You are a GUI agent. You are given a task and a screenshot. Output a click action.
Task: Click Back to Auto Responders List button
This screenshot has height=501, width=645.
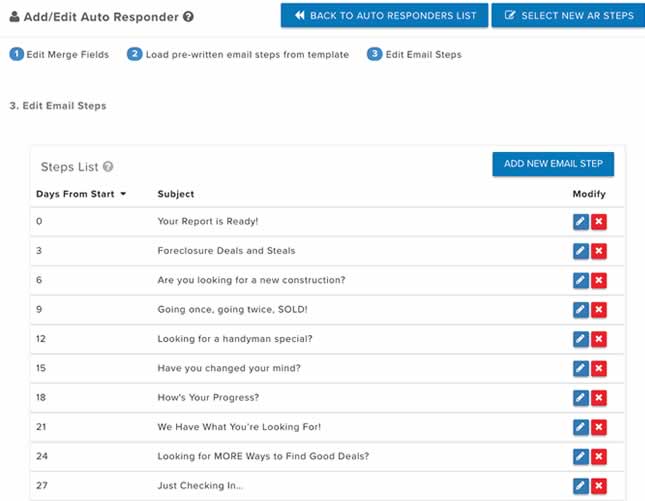(x=385, y=16)
